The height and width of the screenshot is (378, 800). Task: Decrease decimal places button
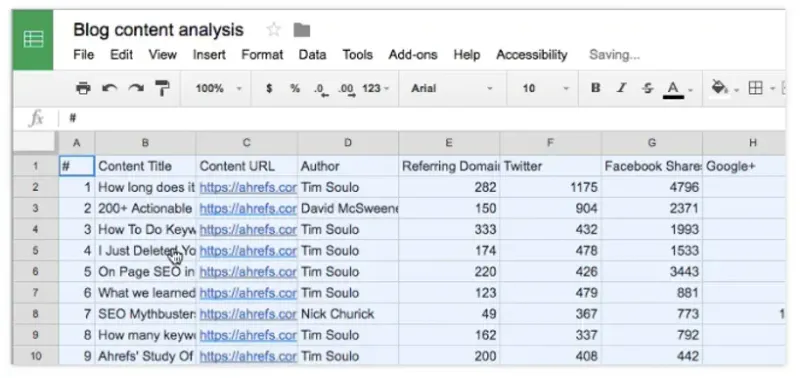[321, 89]
